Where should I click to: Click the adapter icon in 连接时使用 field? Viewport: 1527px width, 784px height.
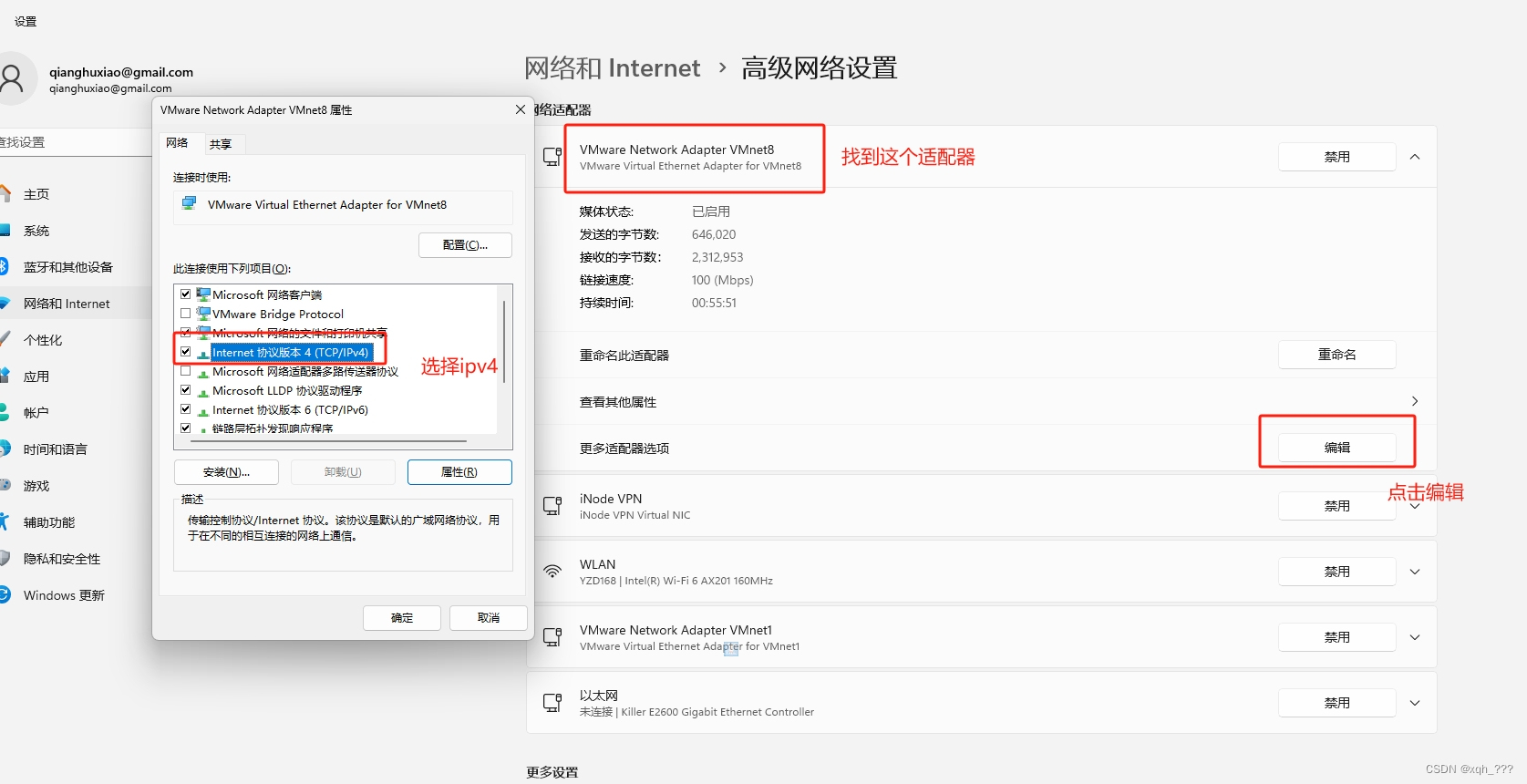pos(189,204)
